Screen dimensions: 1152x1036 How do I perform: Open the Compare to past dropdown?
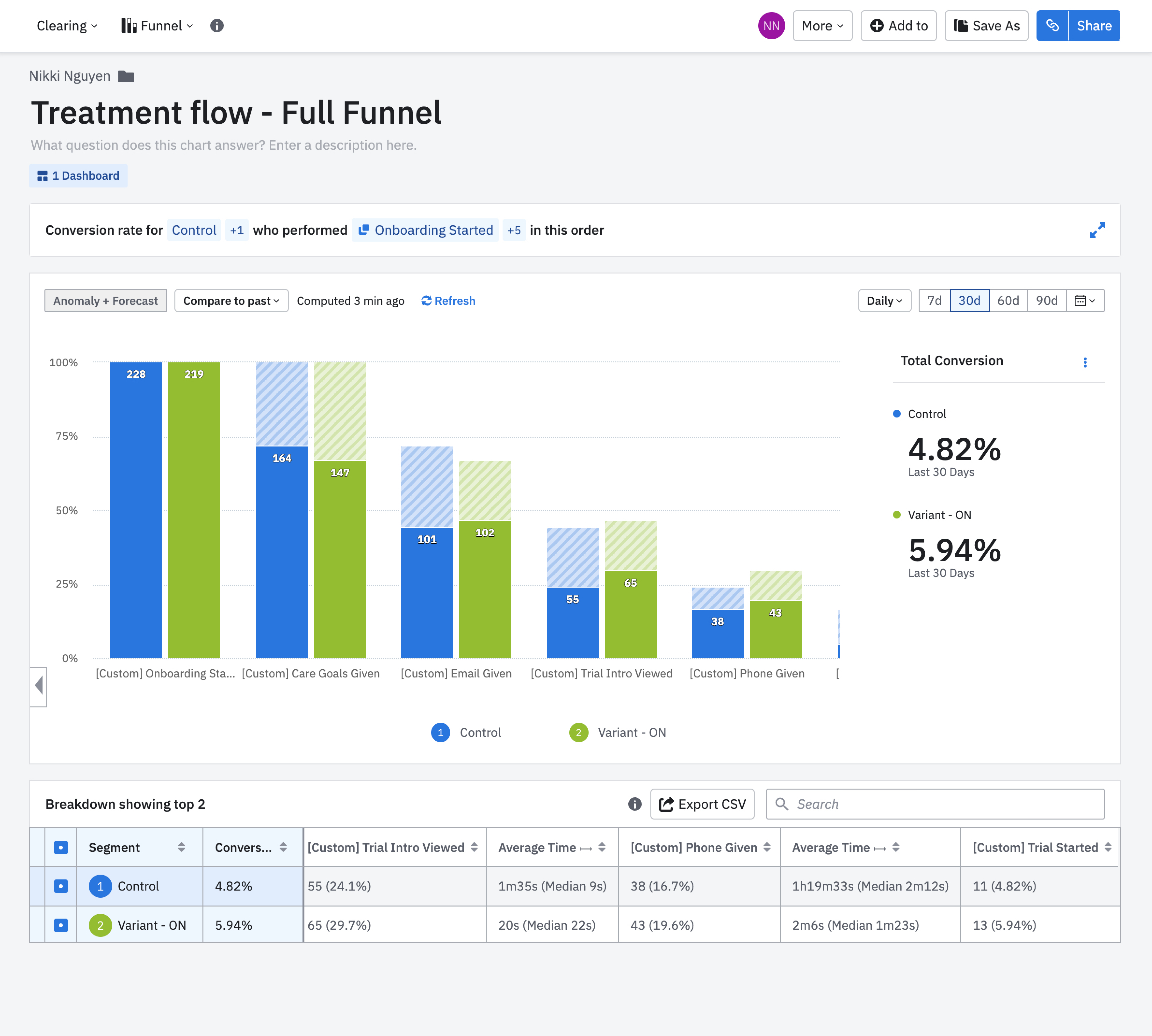click(x=230, y=301)
